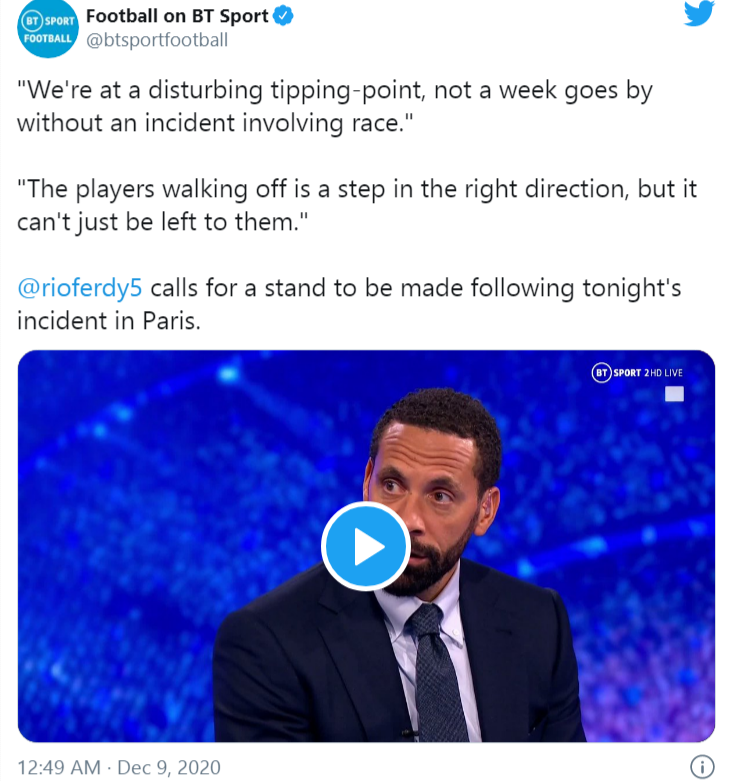This screenshot has width=733, height=781.
Task: Click the info icon beside the timestamp
Action: click(702, 767)
